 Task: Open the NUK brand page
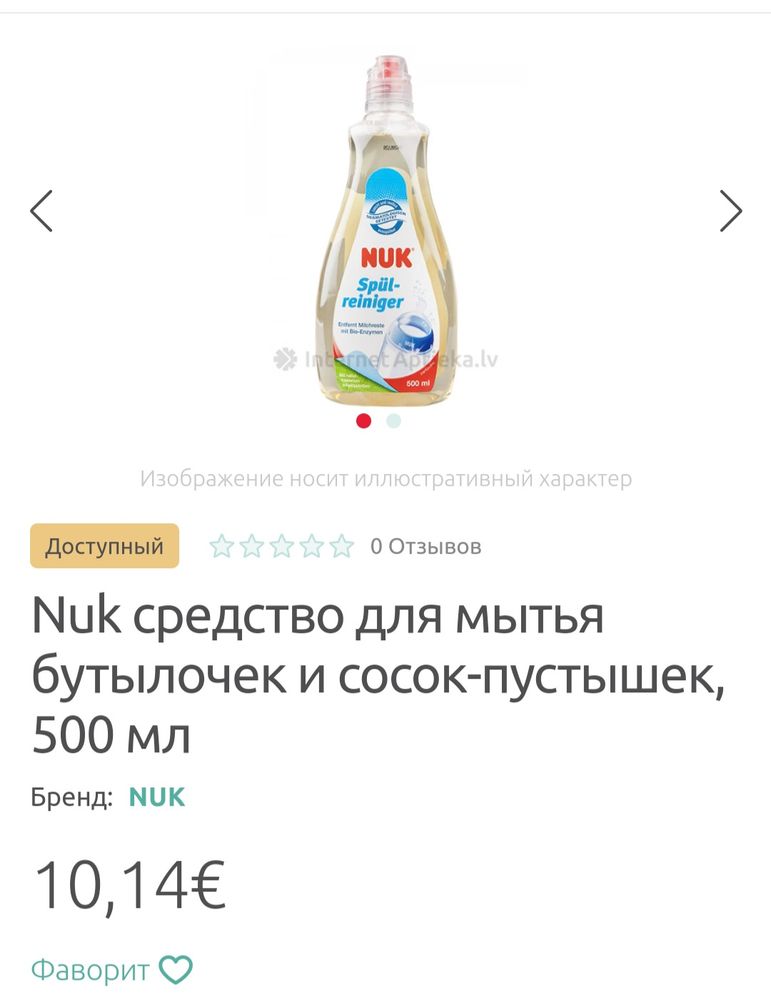click(x=155, y=798)
